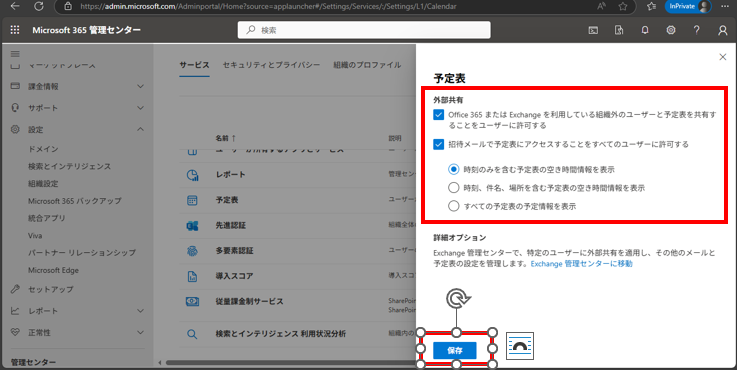Follow the Exchange 管理センターに移動 link

click(x=581, y=264)
